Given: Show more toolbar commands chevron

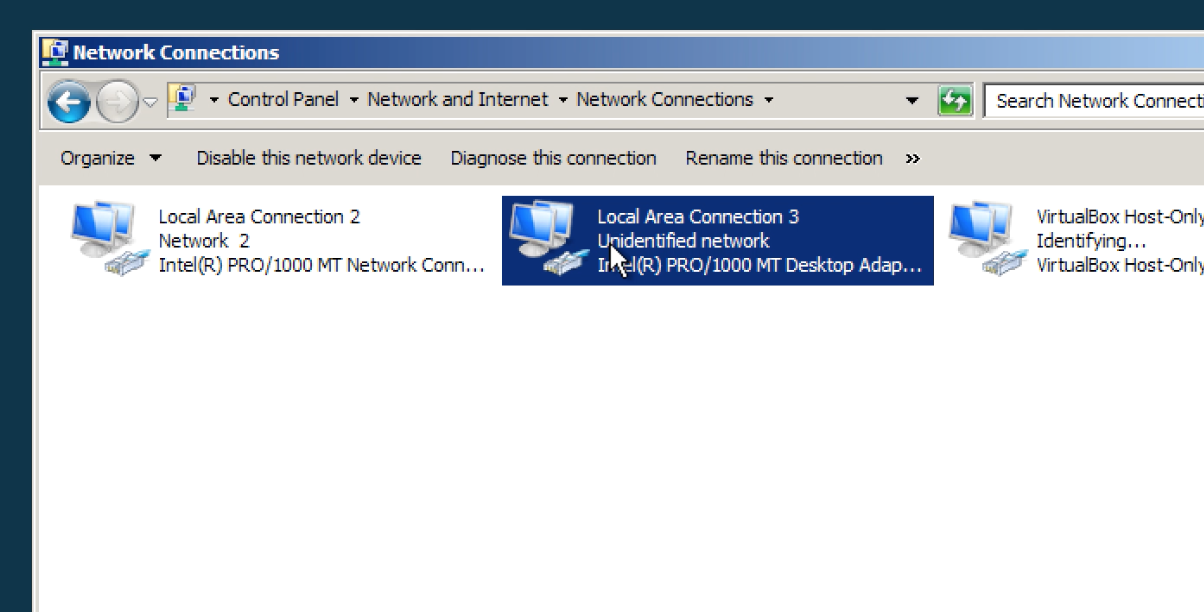Looking at the screenshot, I should coord(912,158).
